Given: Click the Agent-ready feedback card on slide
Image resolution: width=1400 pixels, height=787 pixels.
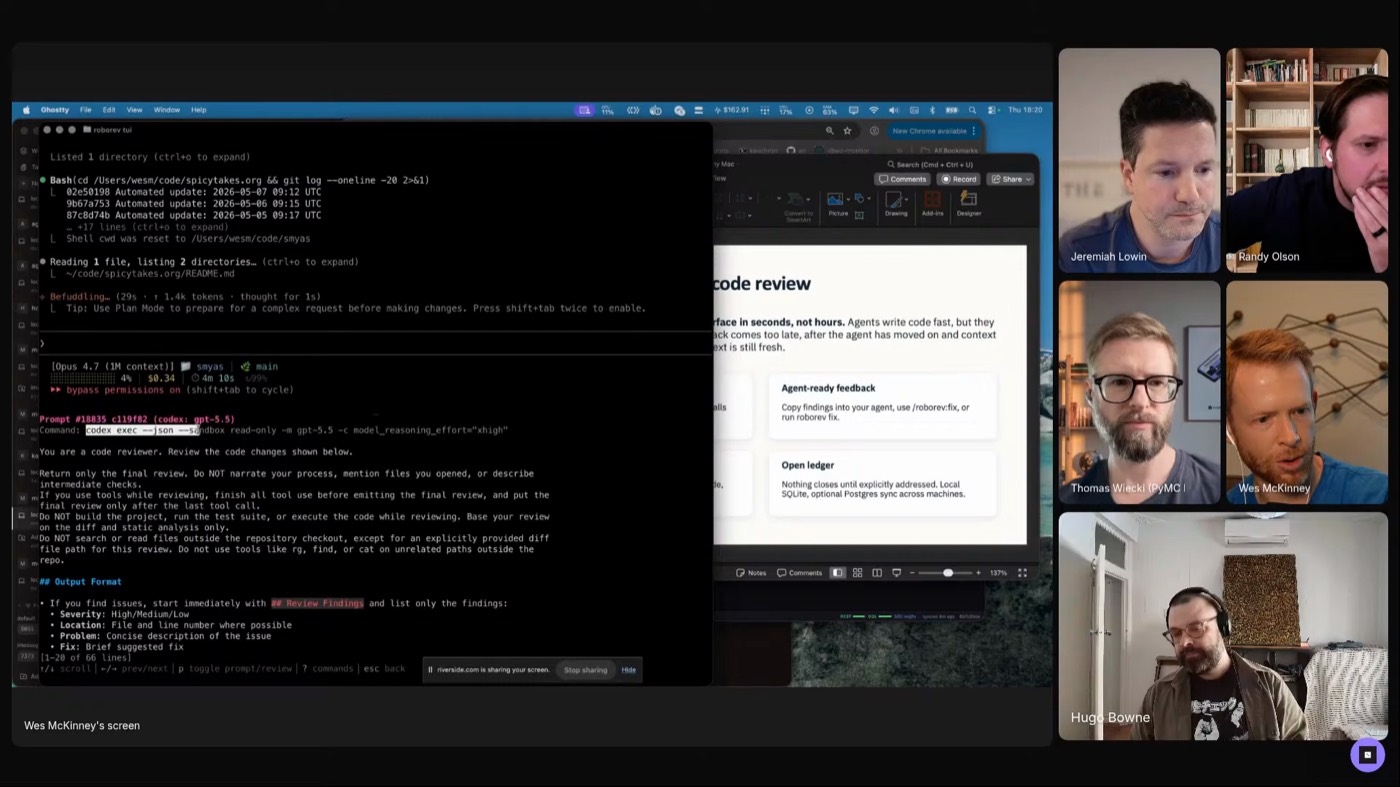Looking at the screenshot, I should point(882,405).
